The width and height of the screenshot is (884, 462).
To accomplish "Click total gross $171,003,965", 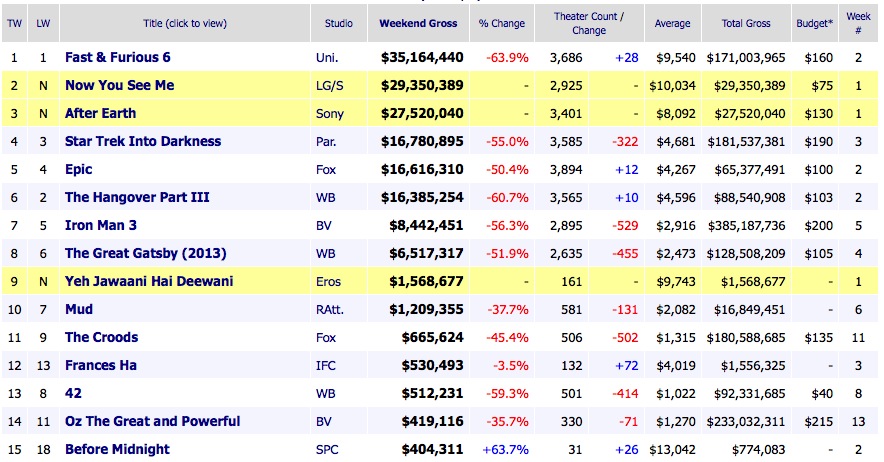I will point(746,58).
